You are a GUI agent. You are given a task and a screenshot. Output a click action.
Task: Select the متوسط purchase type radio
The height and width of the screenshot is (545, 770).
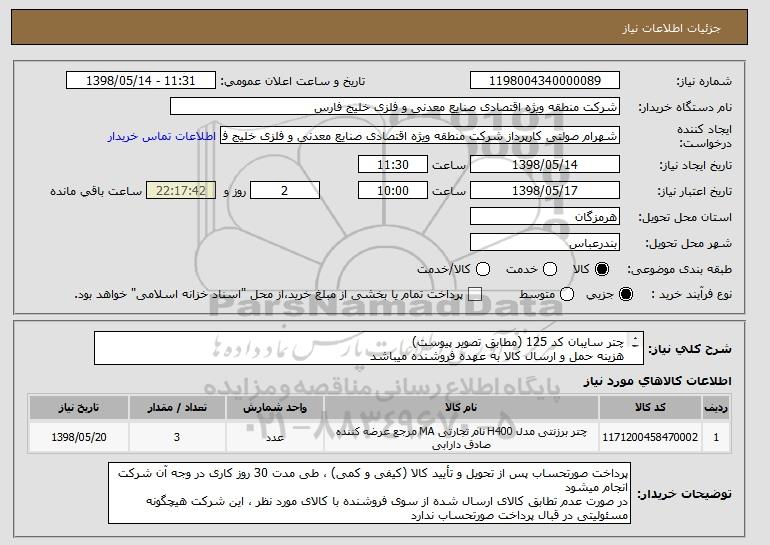coord(567,294)
